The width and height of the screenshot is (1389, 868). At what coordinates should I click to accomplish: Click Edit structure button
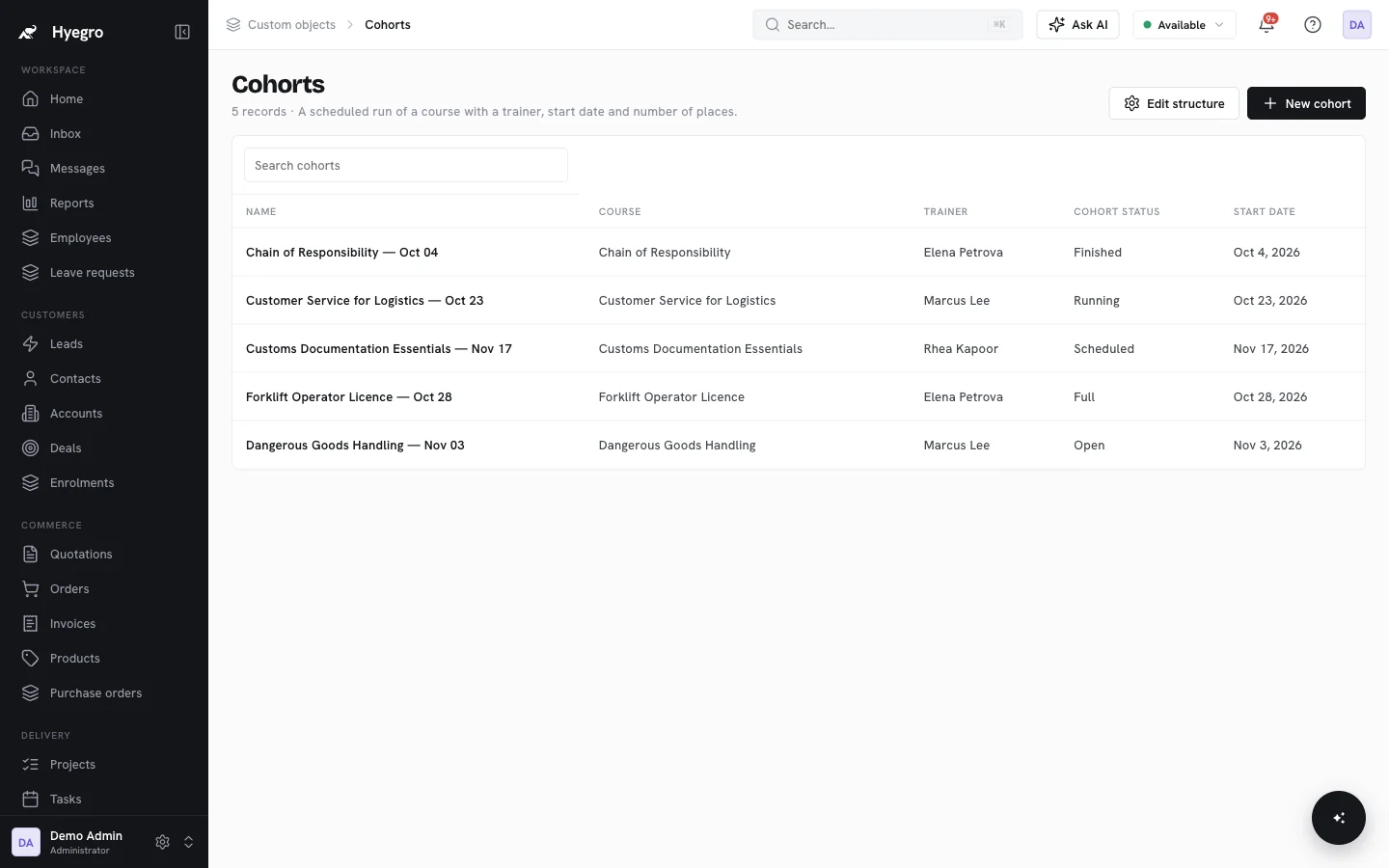click(x=1174, y=103)
